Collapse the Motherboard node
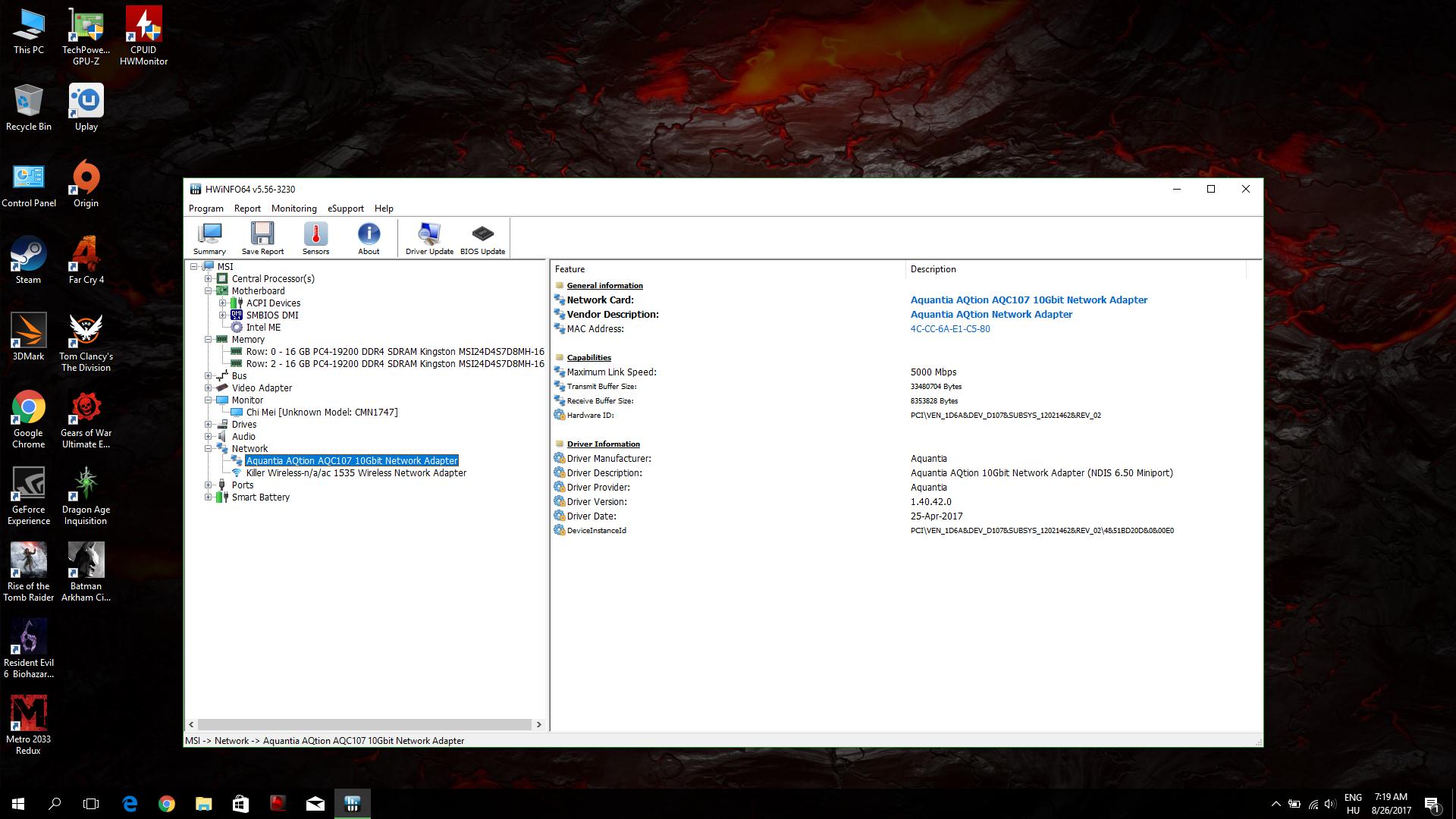The image size is (1456, 819). [x=209, y=291]
